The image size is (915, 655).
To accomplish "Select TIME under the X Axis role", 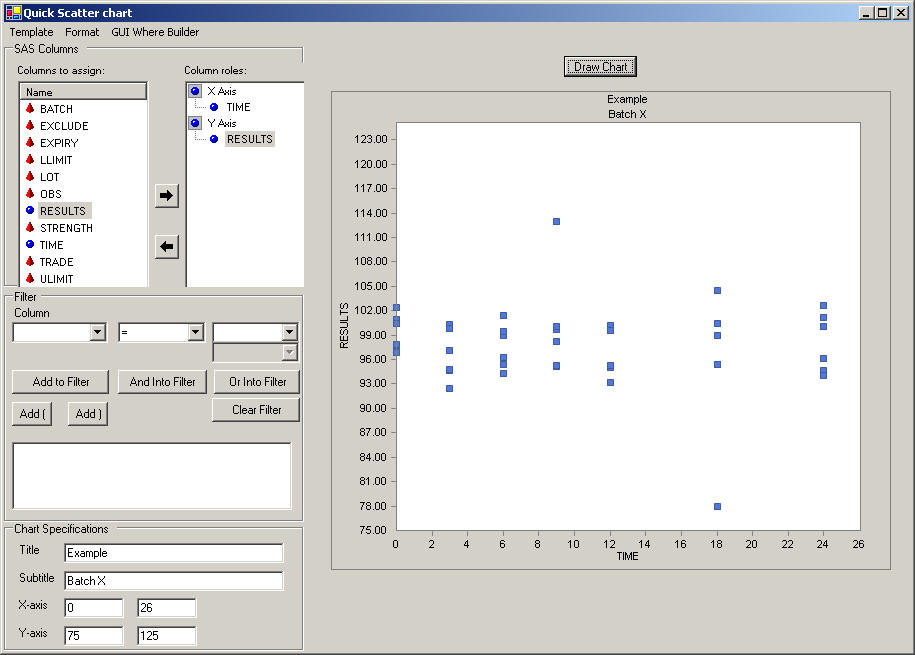I will (238, 107).
